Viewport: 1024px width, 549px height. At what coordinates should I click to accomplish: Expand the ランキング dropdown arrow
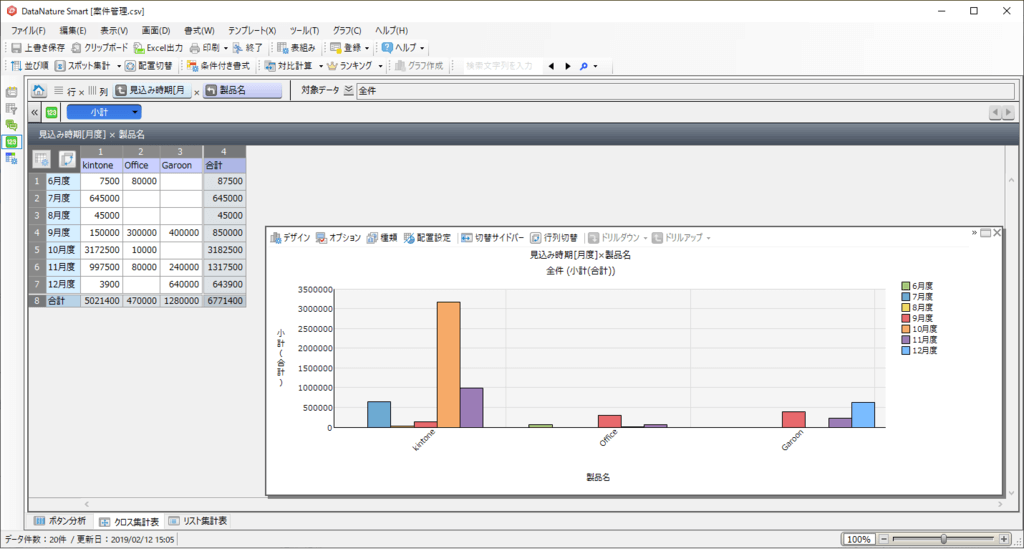[x=380, y=66]
